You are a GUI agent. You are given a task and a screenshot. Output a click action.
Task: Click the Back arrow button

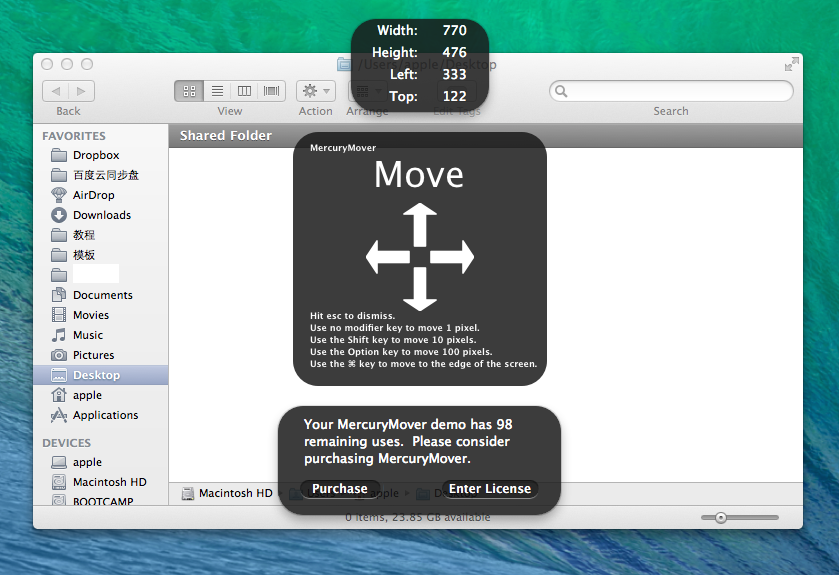coord(56,91)
